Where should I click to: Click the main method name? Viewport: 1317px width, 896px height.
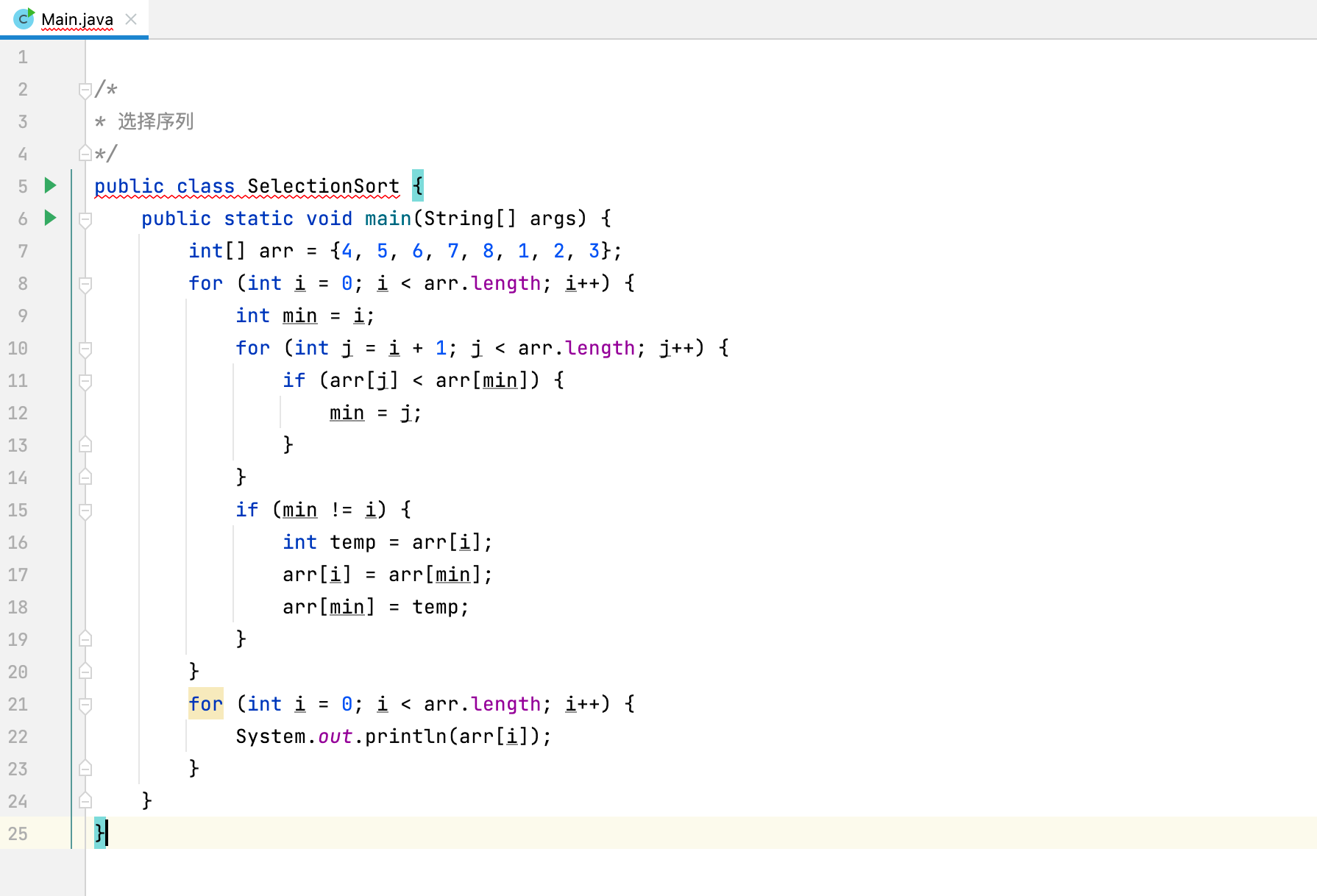click(x=388, y=218)
